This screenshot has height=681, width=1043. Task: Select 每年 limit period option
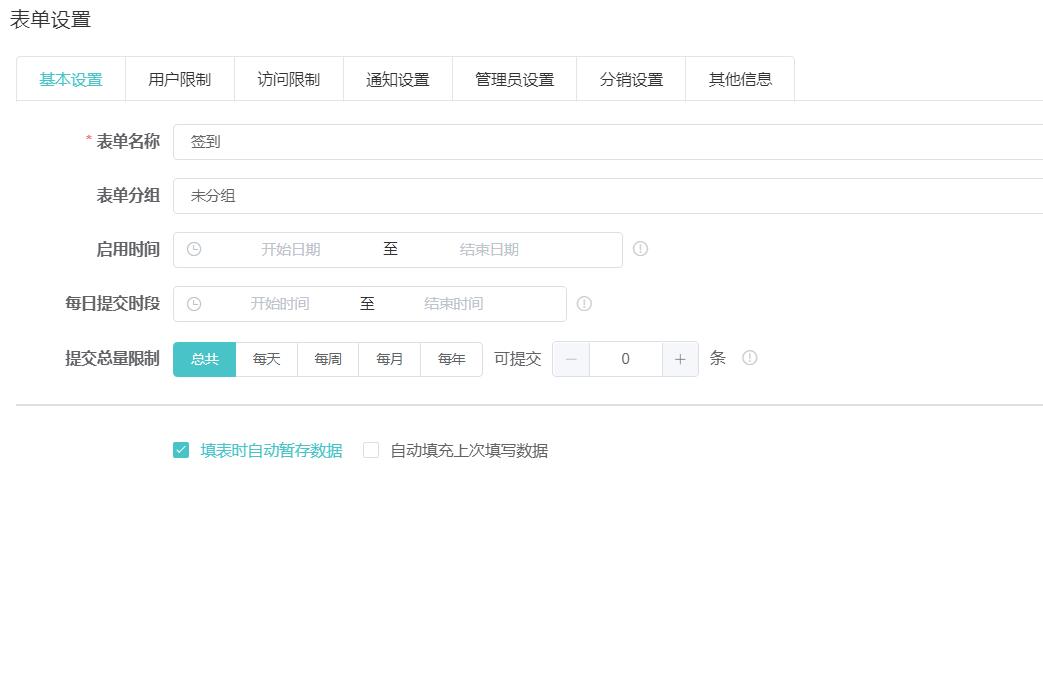point(452,359)
